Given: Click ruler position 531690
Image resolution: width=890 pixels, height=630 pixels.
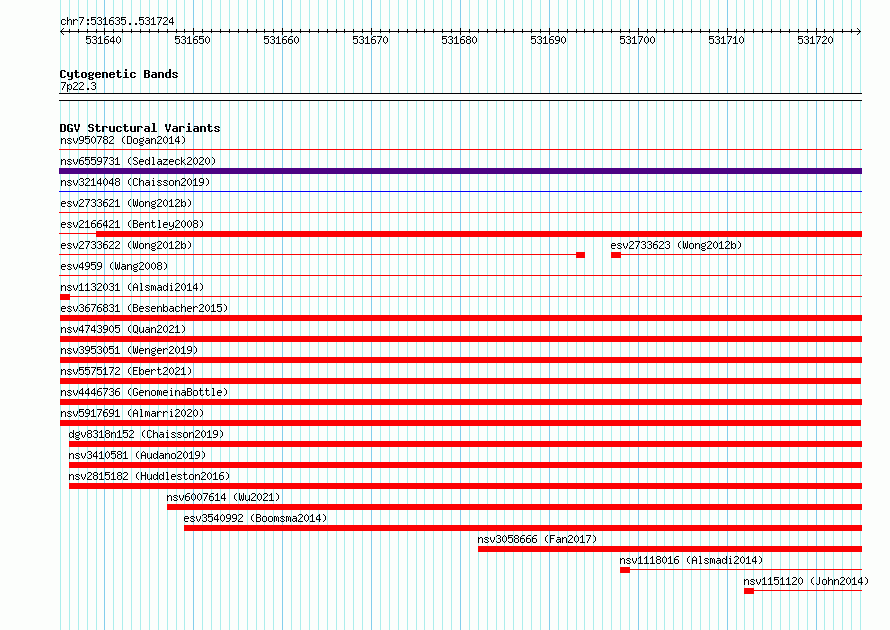Looking at the screenshot, I should coord(548,40).
